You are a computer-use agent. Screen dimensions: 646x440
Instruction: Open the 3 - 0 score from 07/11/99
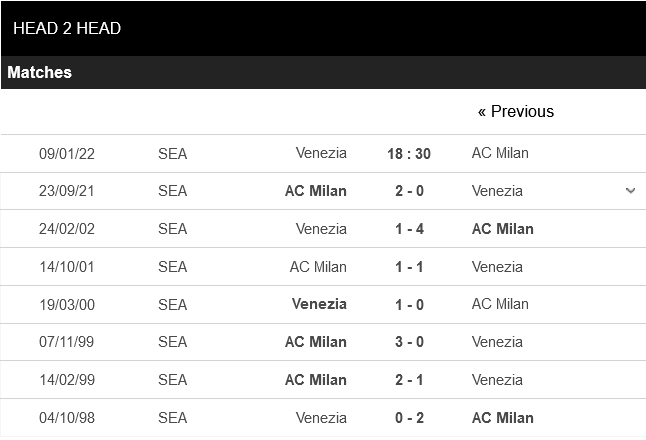[x=408, y=342]
